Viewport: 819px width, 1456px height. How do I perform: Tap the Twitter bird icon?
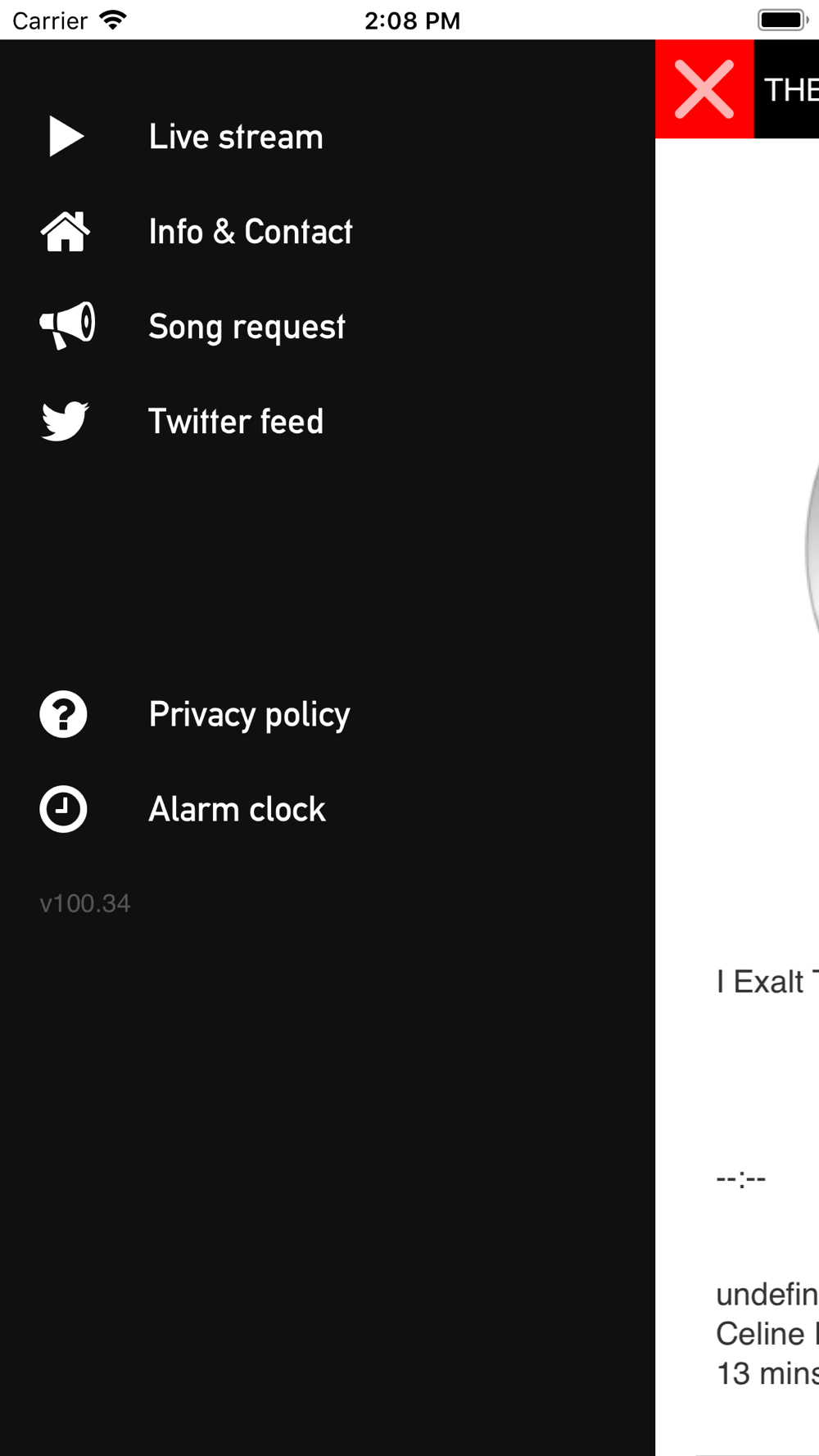tap(65, 421)
